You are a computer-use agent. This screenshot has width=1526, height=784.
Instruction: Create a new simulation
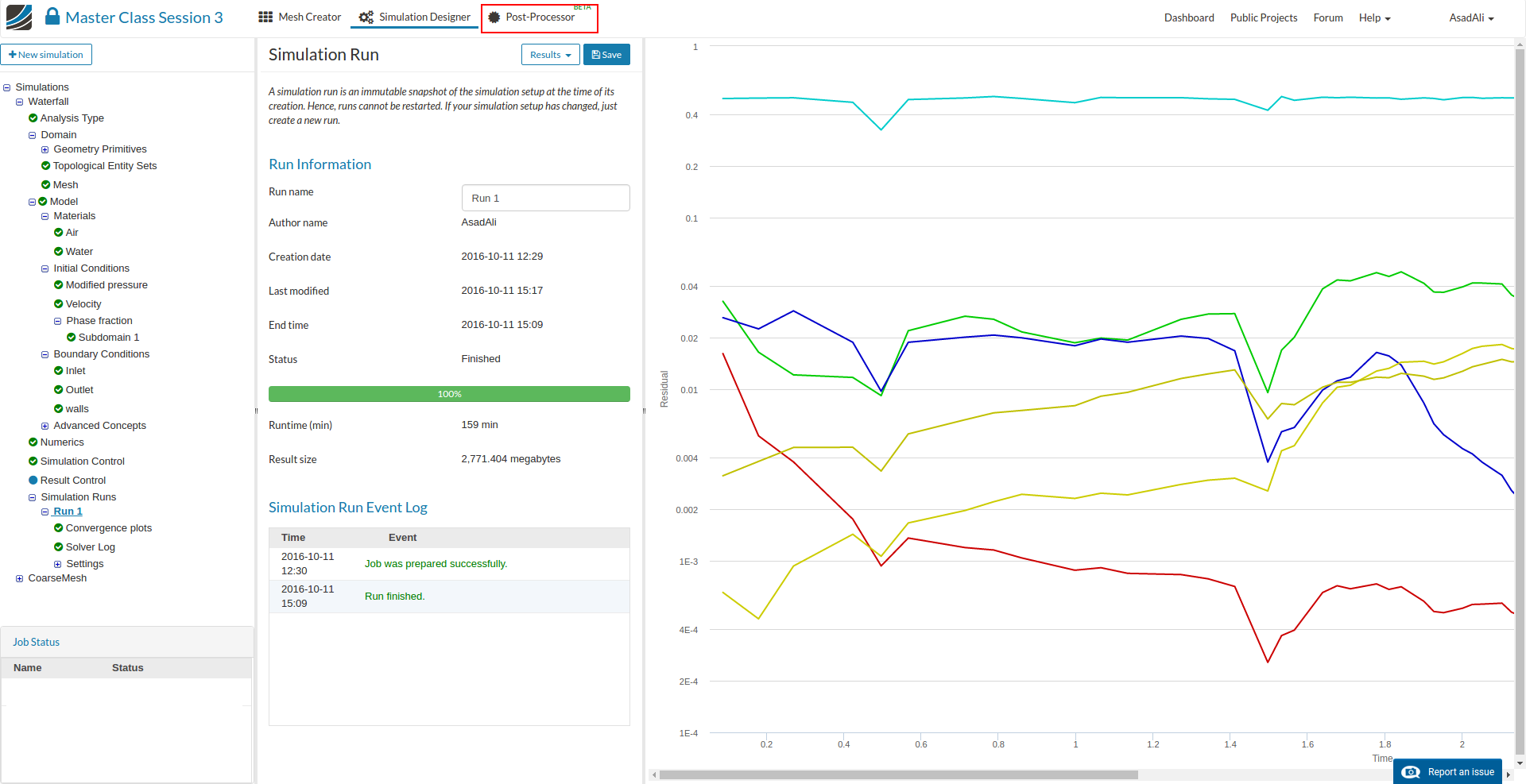tap(46, 55)
